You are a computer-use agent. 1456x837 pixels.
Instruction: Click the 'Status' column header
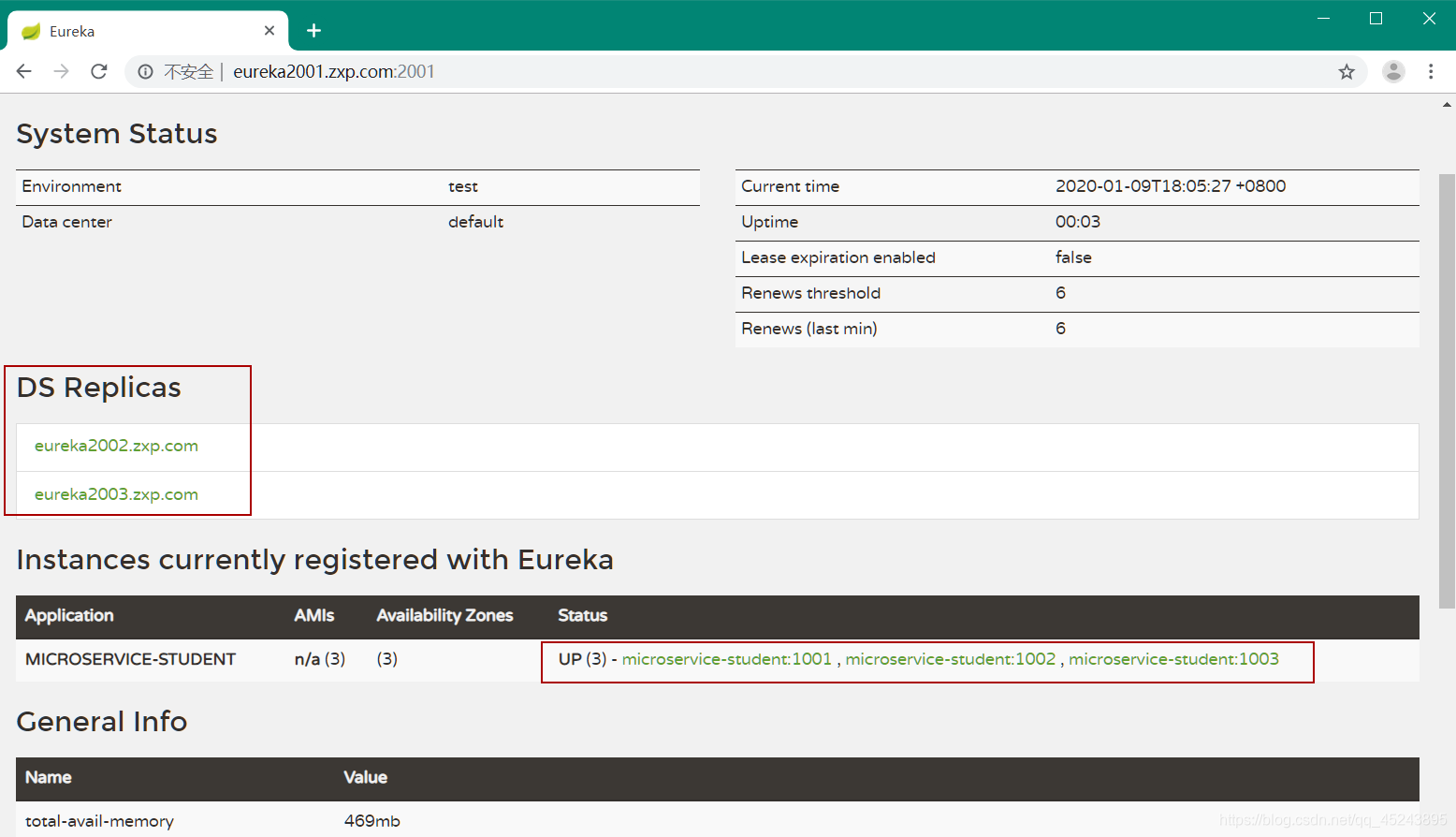(583, 615)
